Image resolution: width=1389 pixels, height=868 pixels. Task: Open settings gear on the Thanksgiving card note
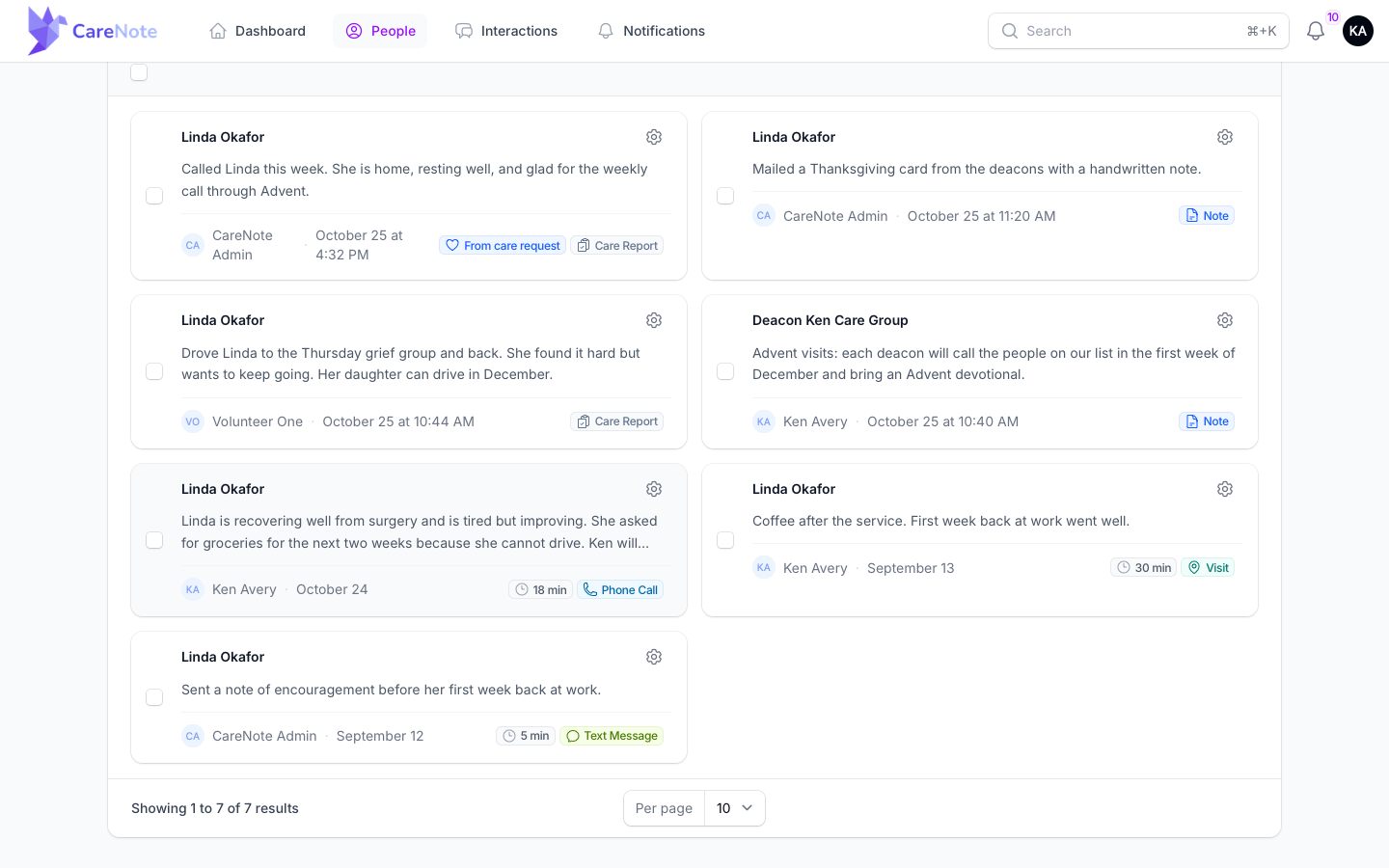[x=1225, y=137]
